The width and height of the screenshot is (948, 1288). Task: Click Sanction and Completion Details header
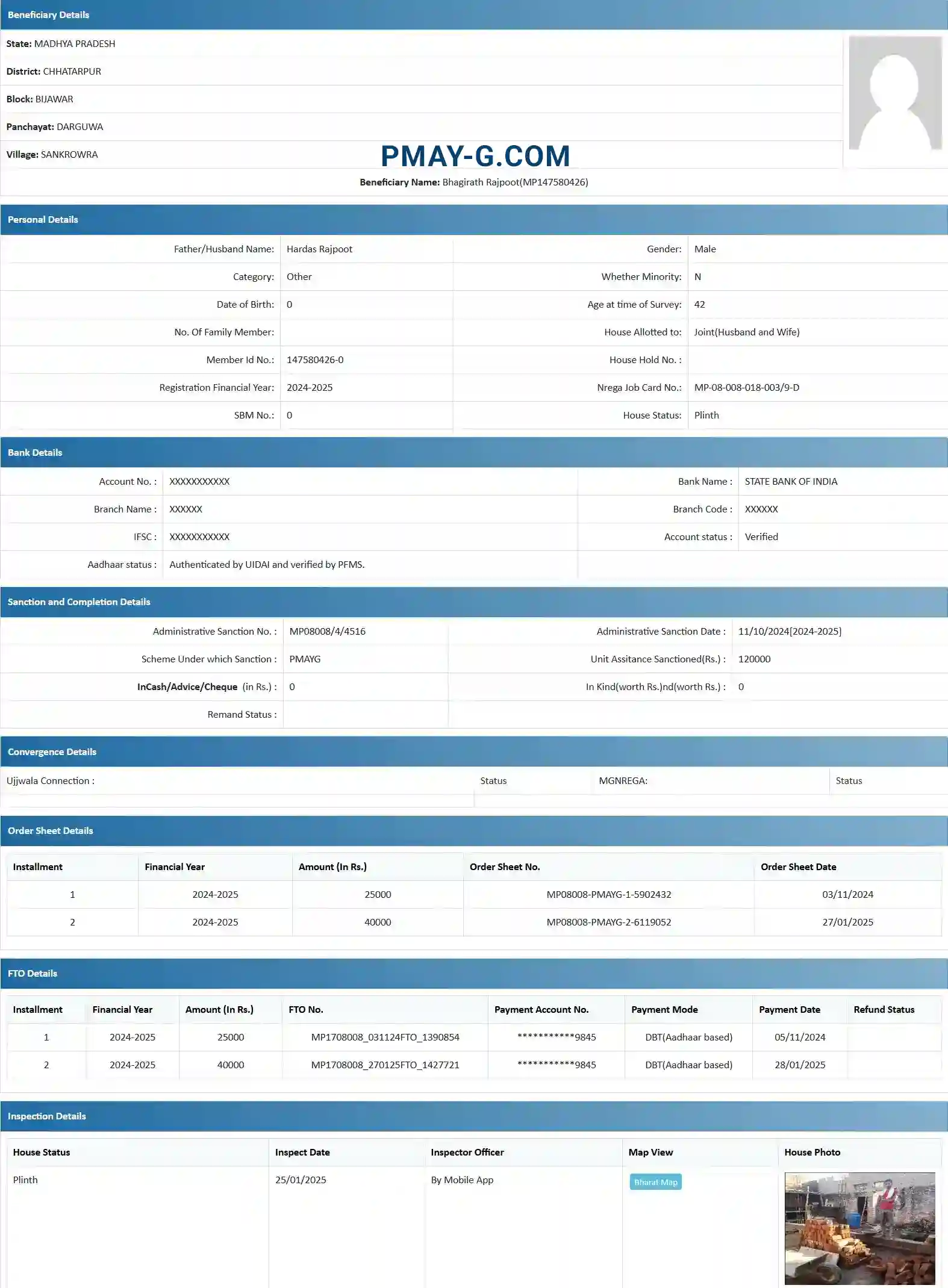tap(79, 602)
